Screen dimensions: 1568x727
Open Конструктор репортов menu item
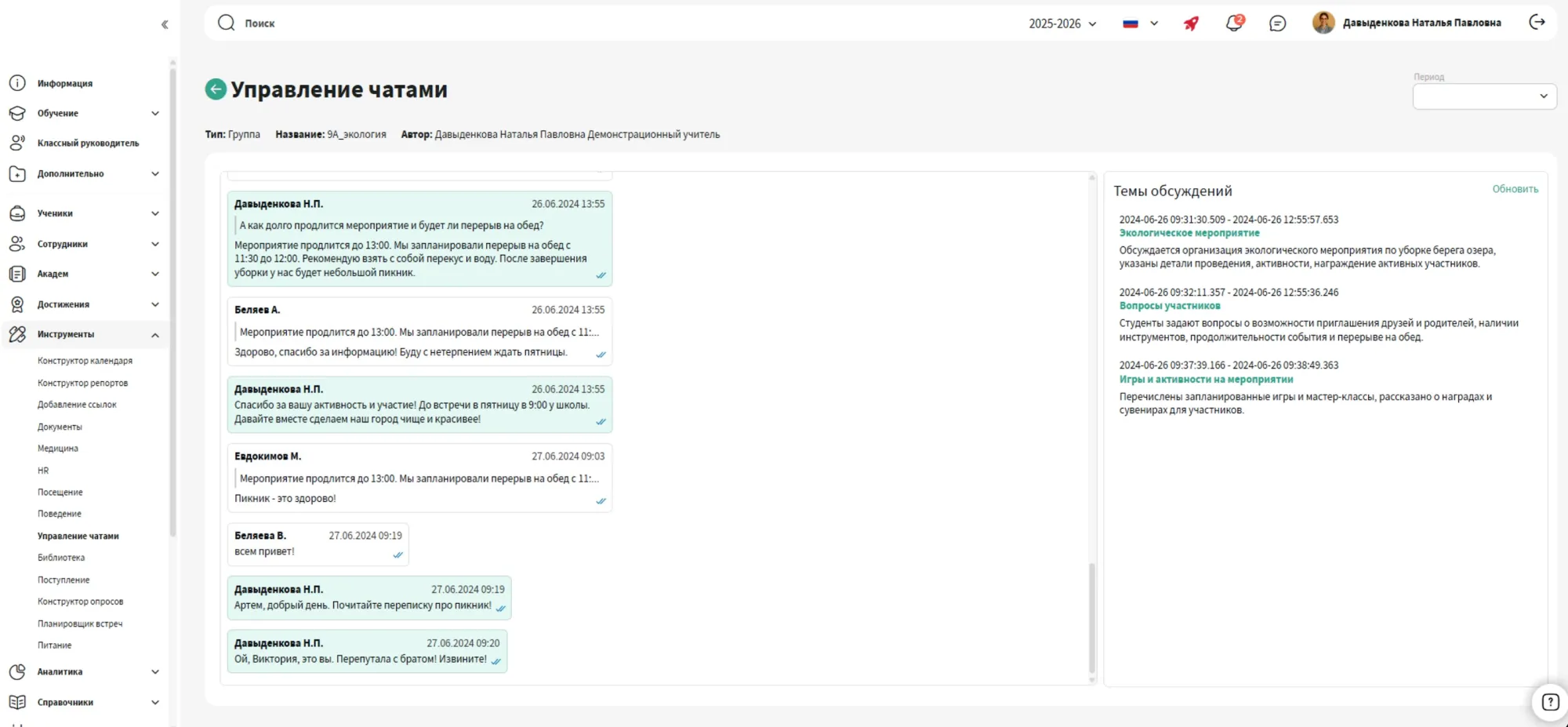click(x=82, y=383)
